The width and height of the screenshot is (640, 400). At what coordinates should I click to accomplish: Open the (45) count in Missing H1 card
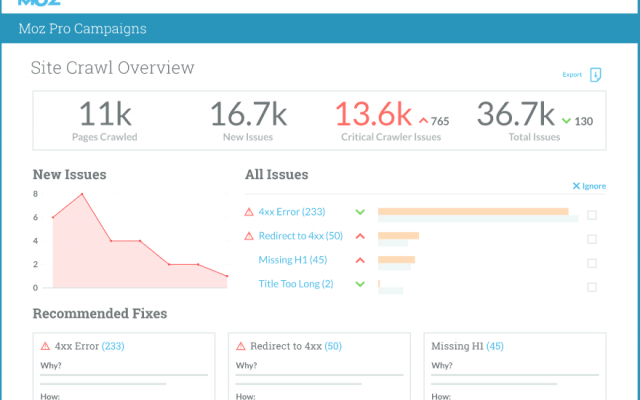495,346
